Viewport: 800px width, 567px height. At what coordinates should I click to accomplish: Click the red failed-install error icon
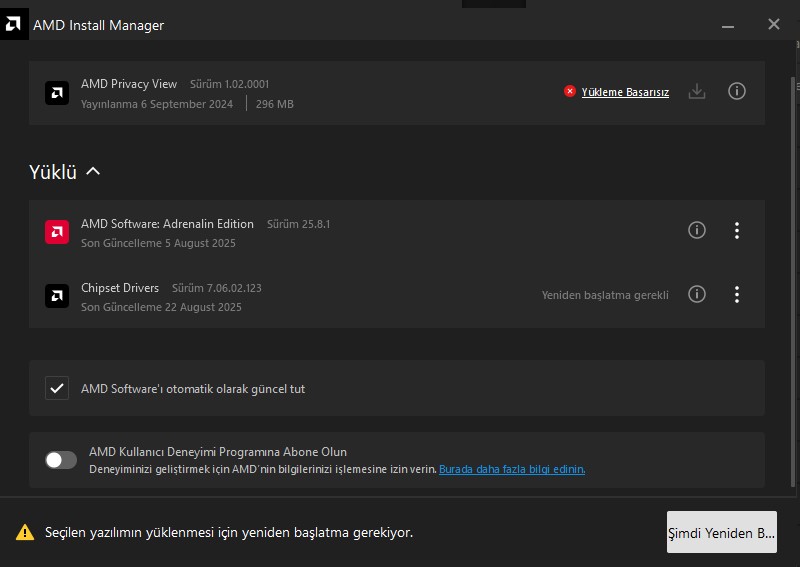570,91
